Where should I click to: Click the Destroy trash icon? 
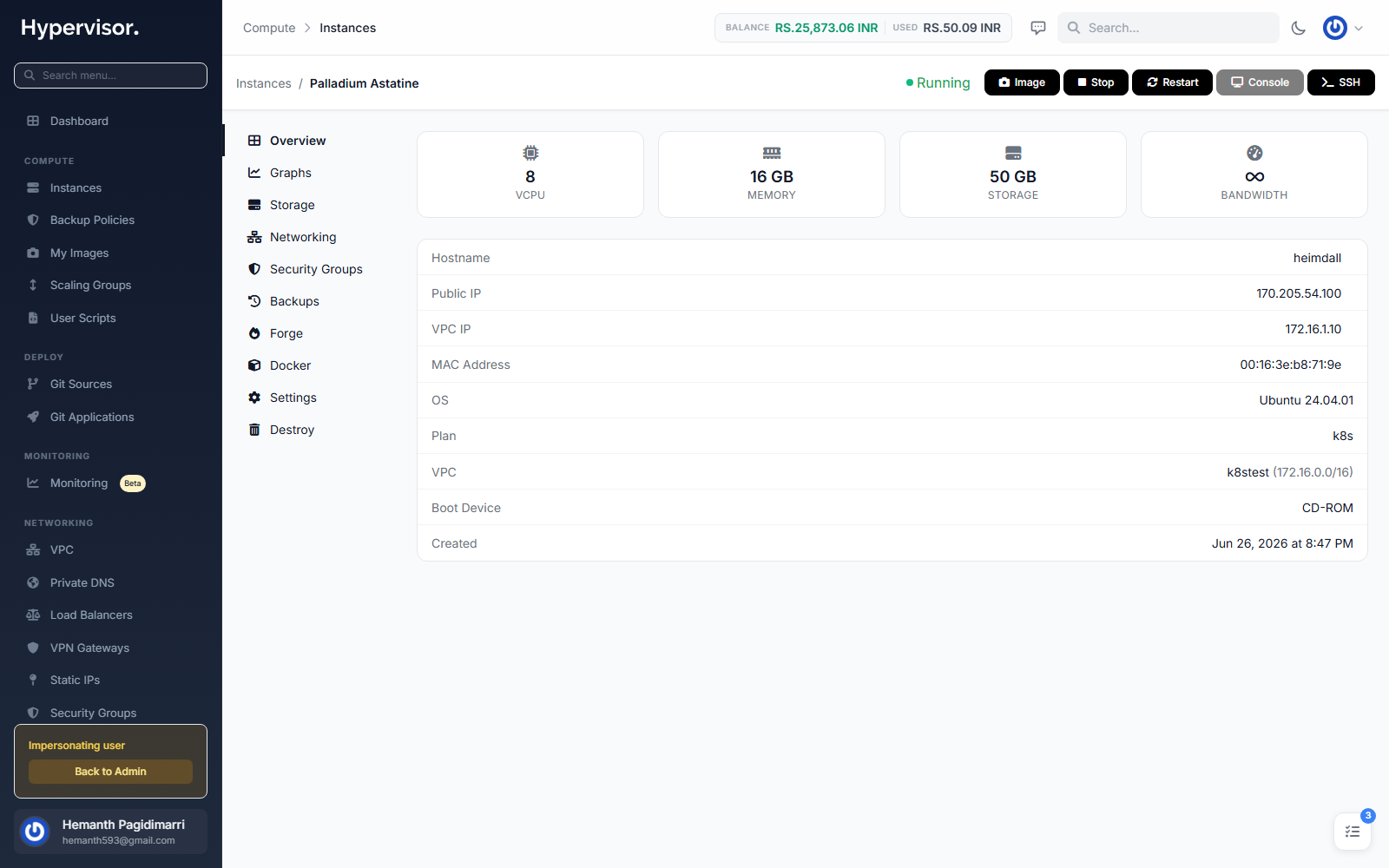click(x=254, y=430)
